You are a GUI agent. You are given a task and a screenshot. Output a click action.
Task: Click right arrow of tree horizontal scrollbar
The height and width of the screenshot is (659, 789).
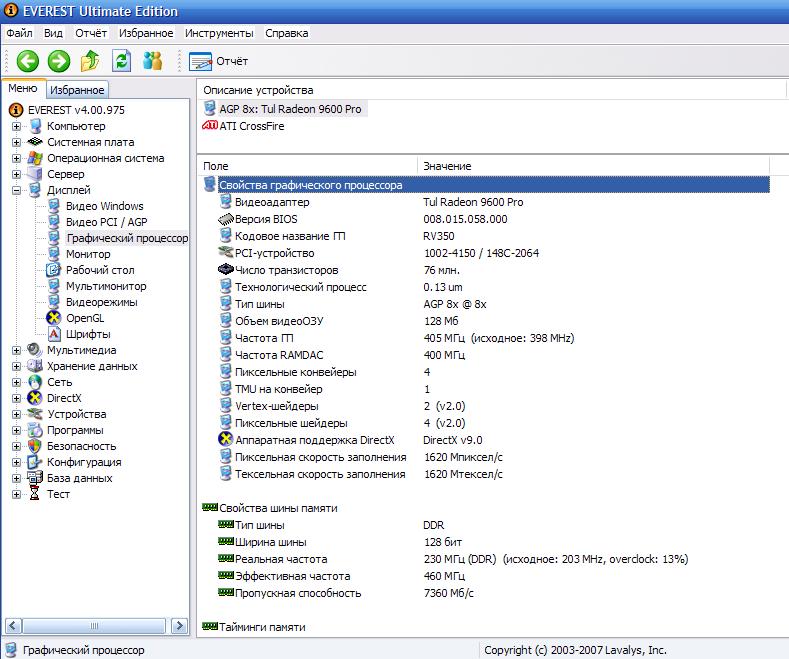(x=179, y=626)
